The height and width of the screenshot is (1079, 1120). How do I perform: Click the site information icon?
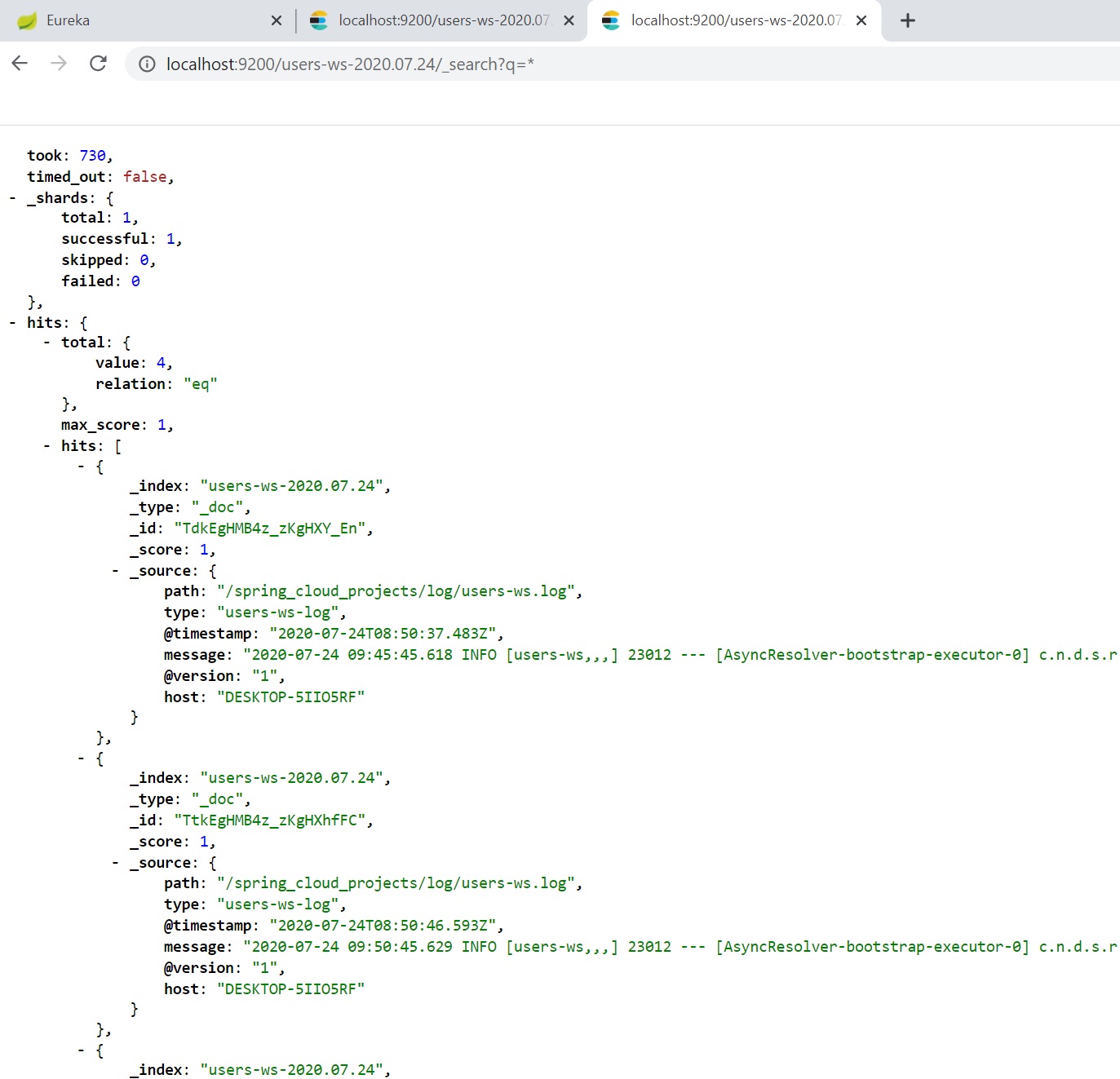tap(147, 64)
